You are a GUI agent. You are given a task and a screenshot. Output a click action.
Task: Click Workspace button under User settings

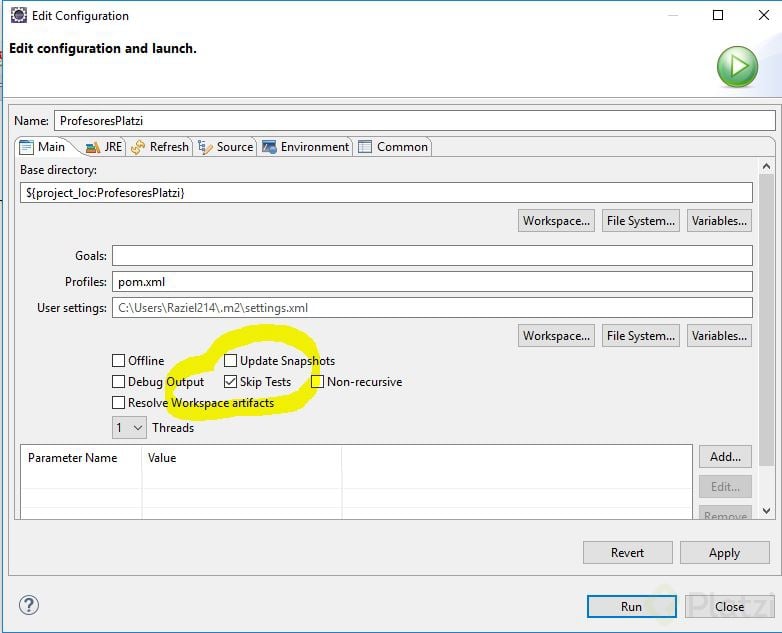click(x=556, y=336)
